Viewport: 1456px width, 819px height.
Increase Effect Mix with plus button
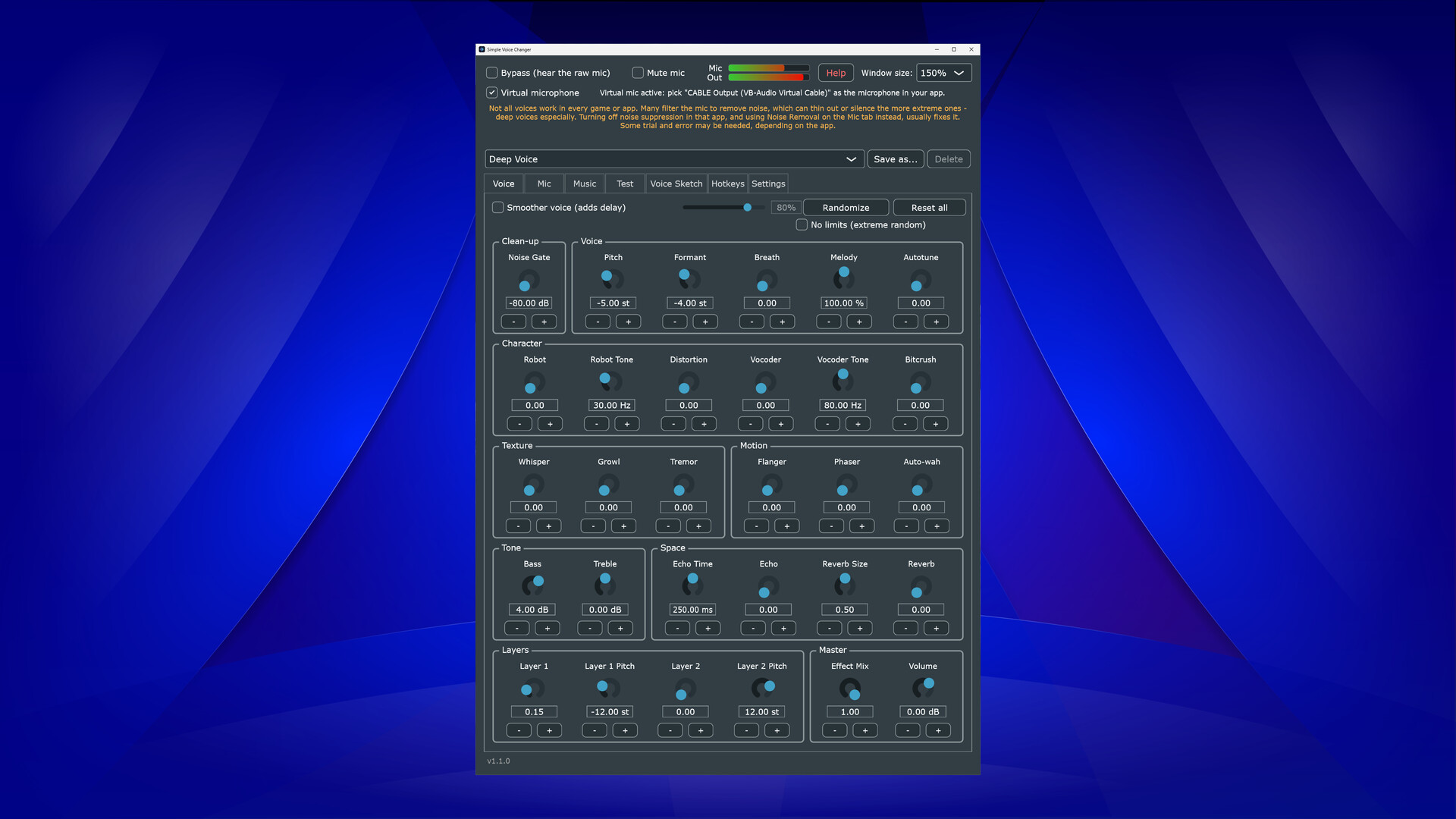coord(864,730)
